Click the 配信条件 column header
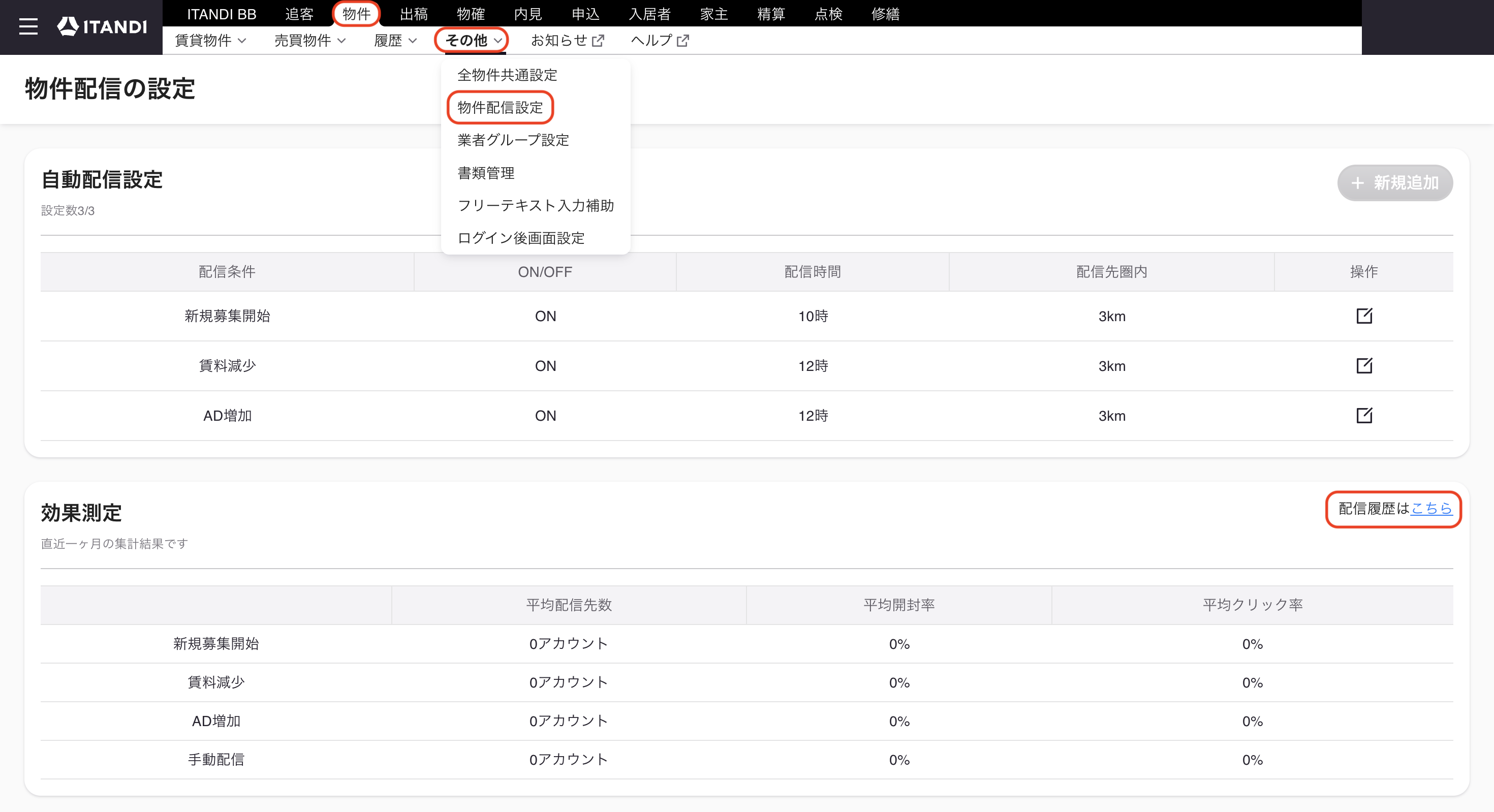This screenshot has width=1494, height=812. click(x=227, y=271)
